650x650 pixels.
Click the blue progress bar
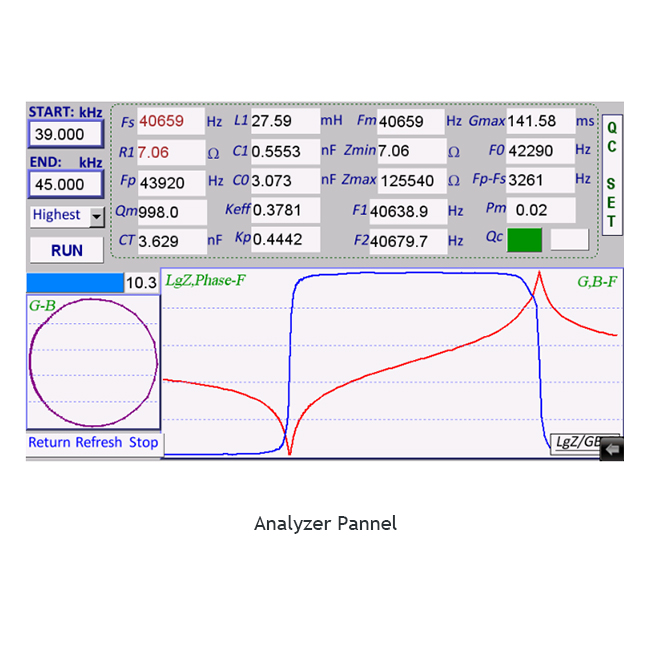[75, 283]
